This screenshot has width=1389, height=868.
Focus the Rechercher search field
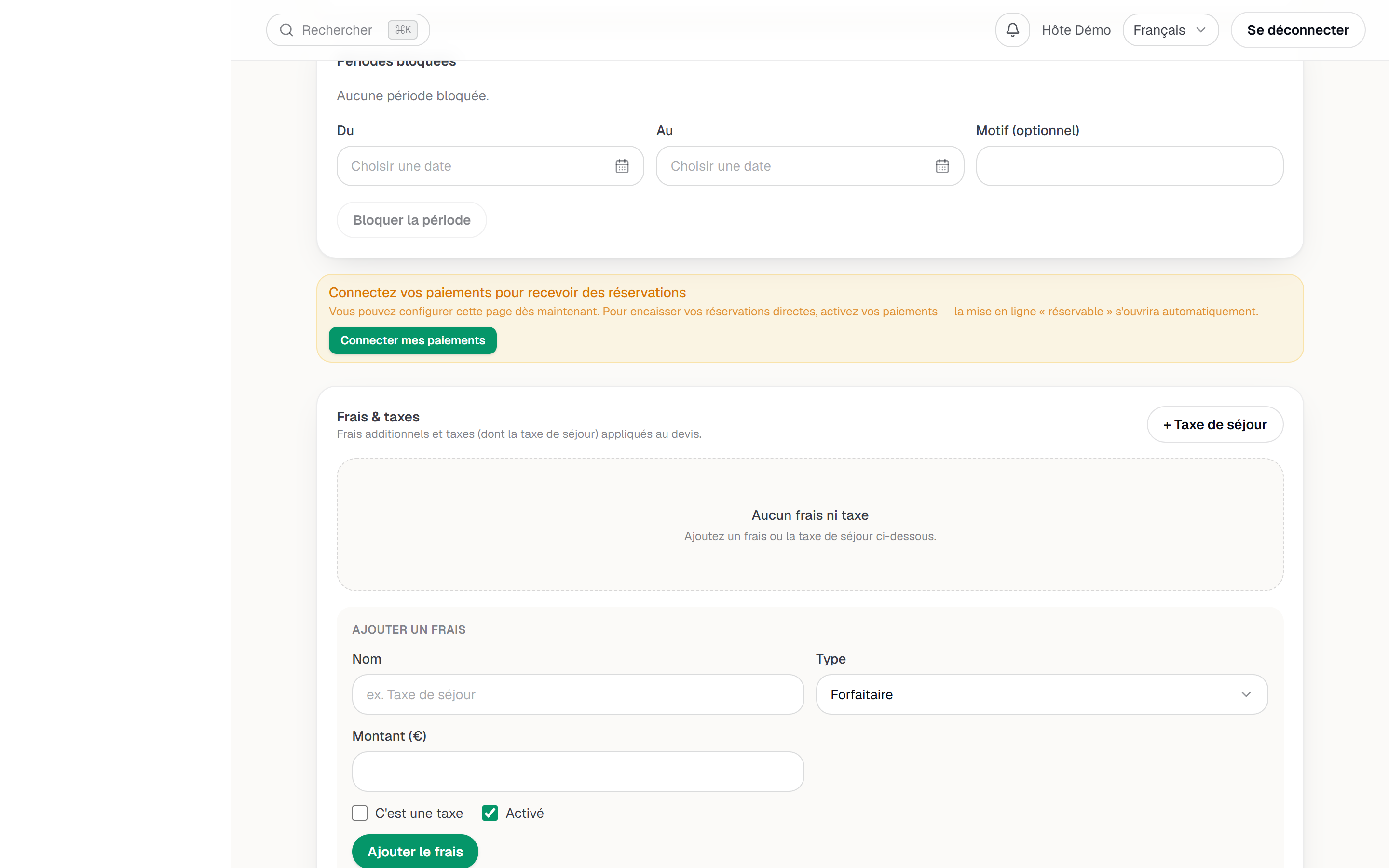(348, 30)
